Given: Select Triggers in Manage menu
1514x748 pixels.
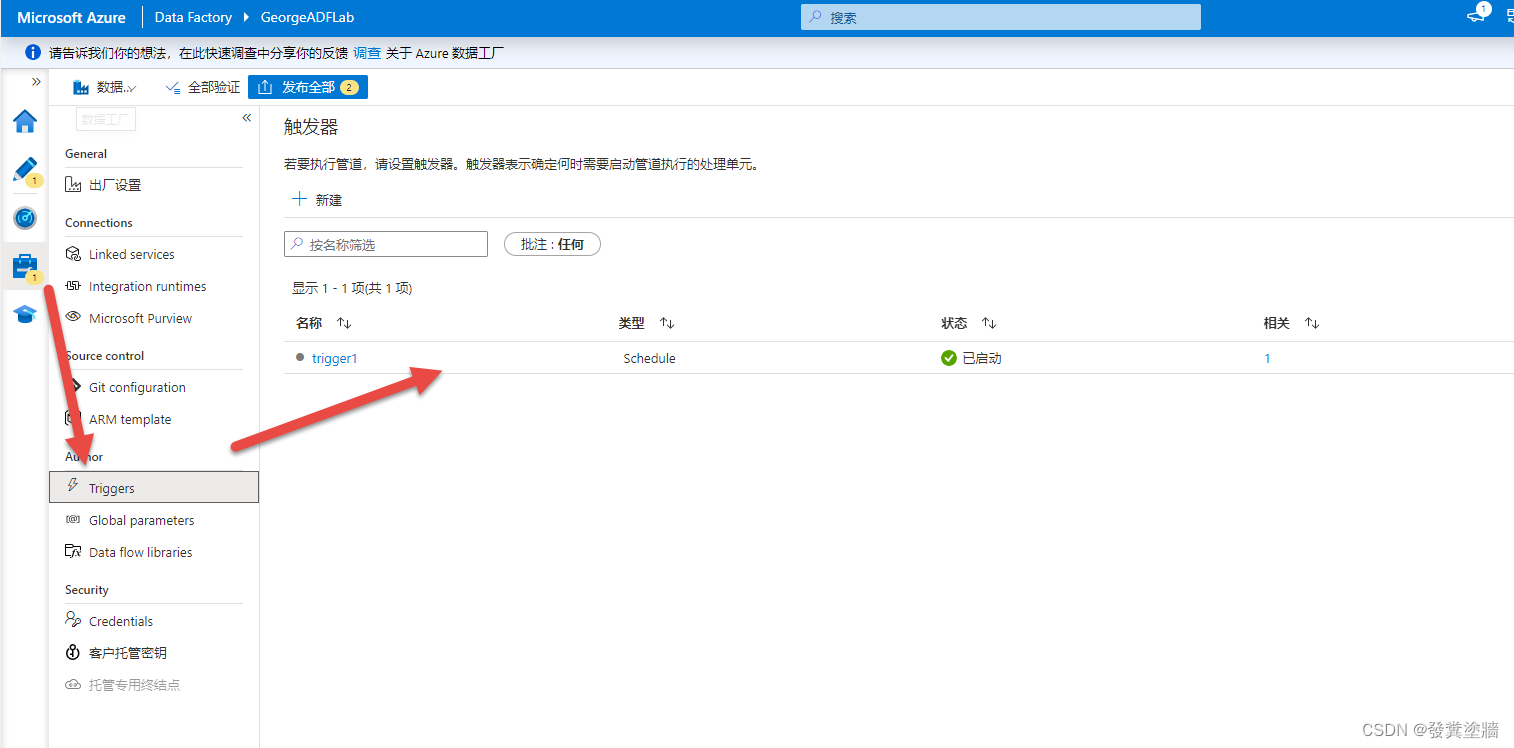Looking at the screenshot, I should pyautogui.click(x=154, y=488).
